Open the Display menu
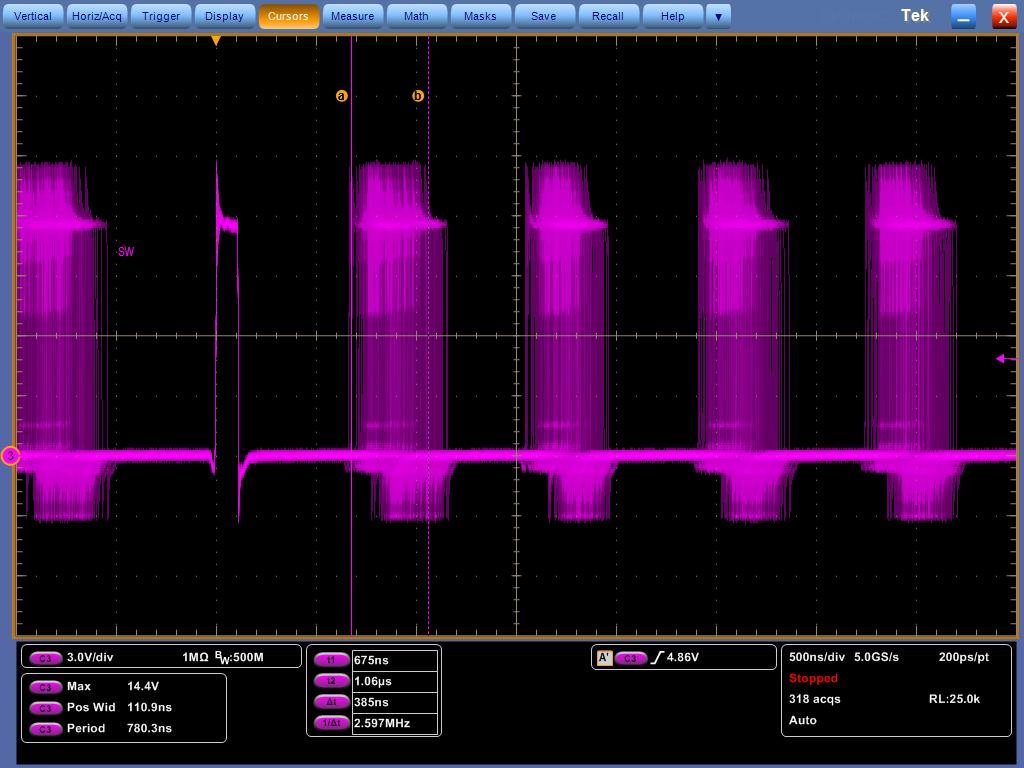The height and width of the screenshot is (768, 1024). pyautogui.click(x=224, y=16)
